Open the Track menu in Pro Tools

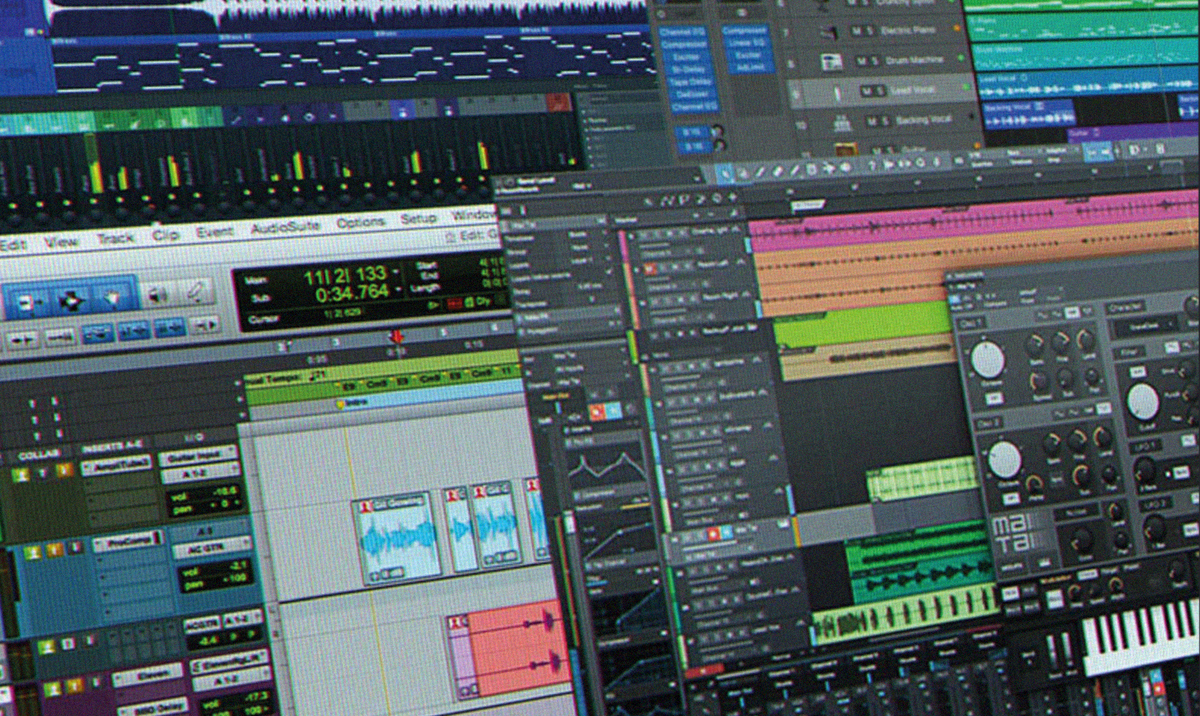pyautogui.click(x=116, y=239)
